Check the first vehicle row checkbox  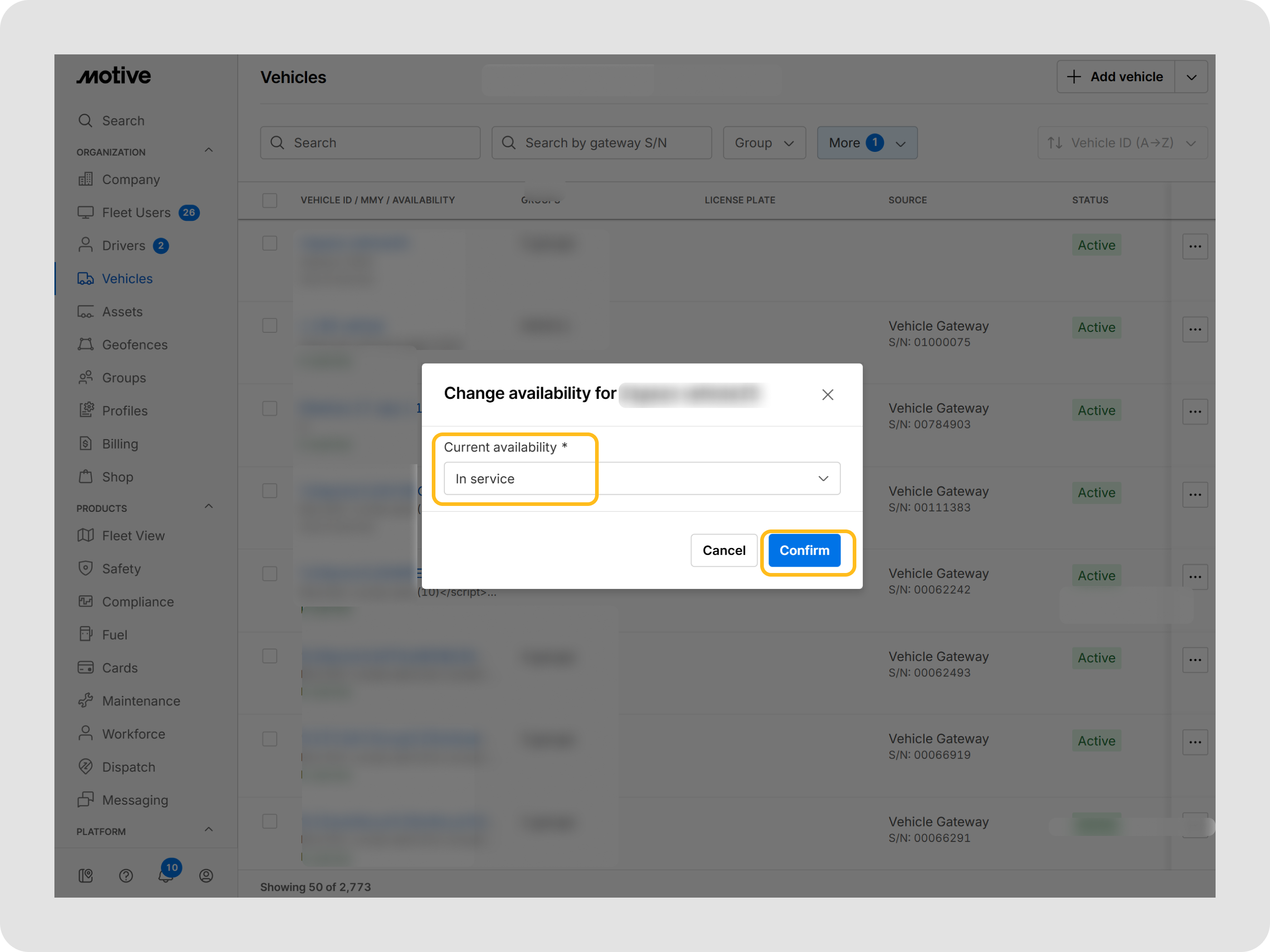(x=270, y=243)
